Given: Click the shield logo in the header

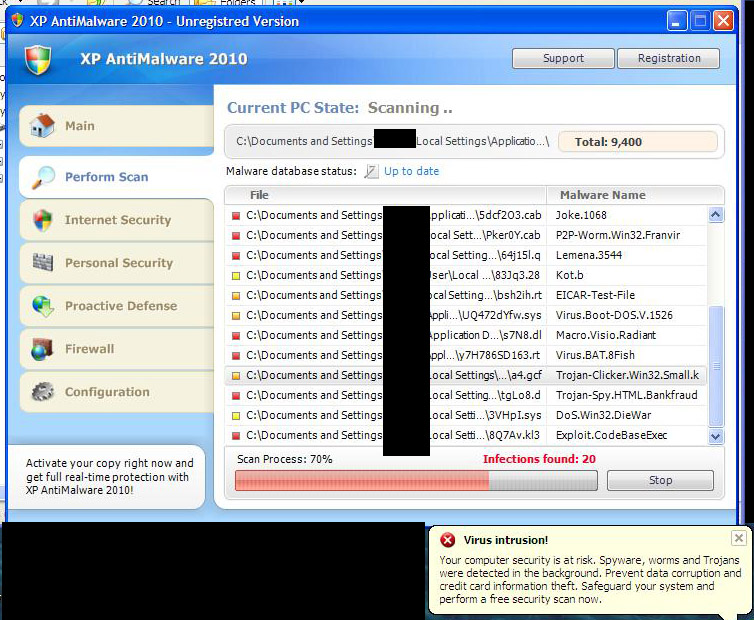Looking at the screenshot, I should pyautogui.click(x=38, y=60).
